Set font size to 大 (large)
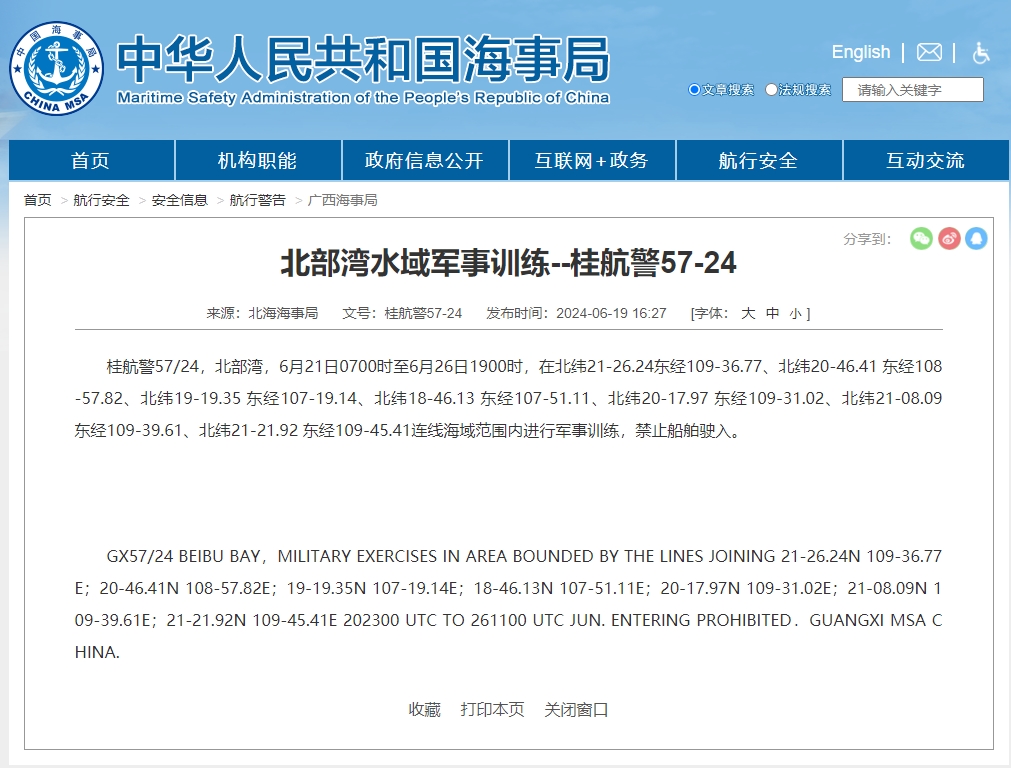1011x768 pixels. (747, 313)
